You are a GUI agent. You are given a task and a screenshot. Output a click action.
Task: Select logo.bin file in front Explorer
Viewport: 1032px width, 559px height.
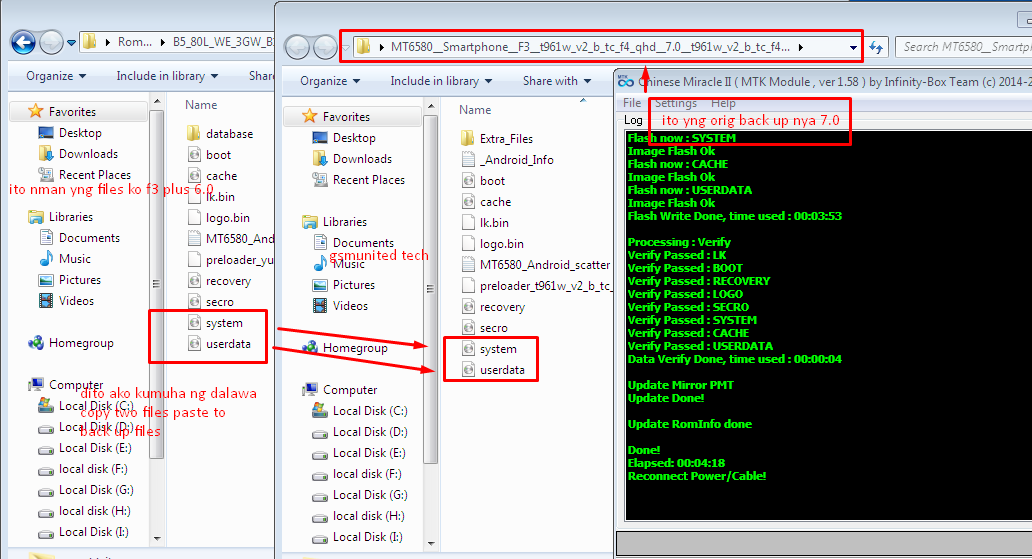493,244
